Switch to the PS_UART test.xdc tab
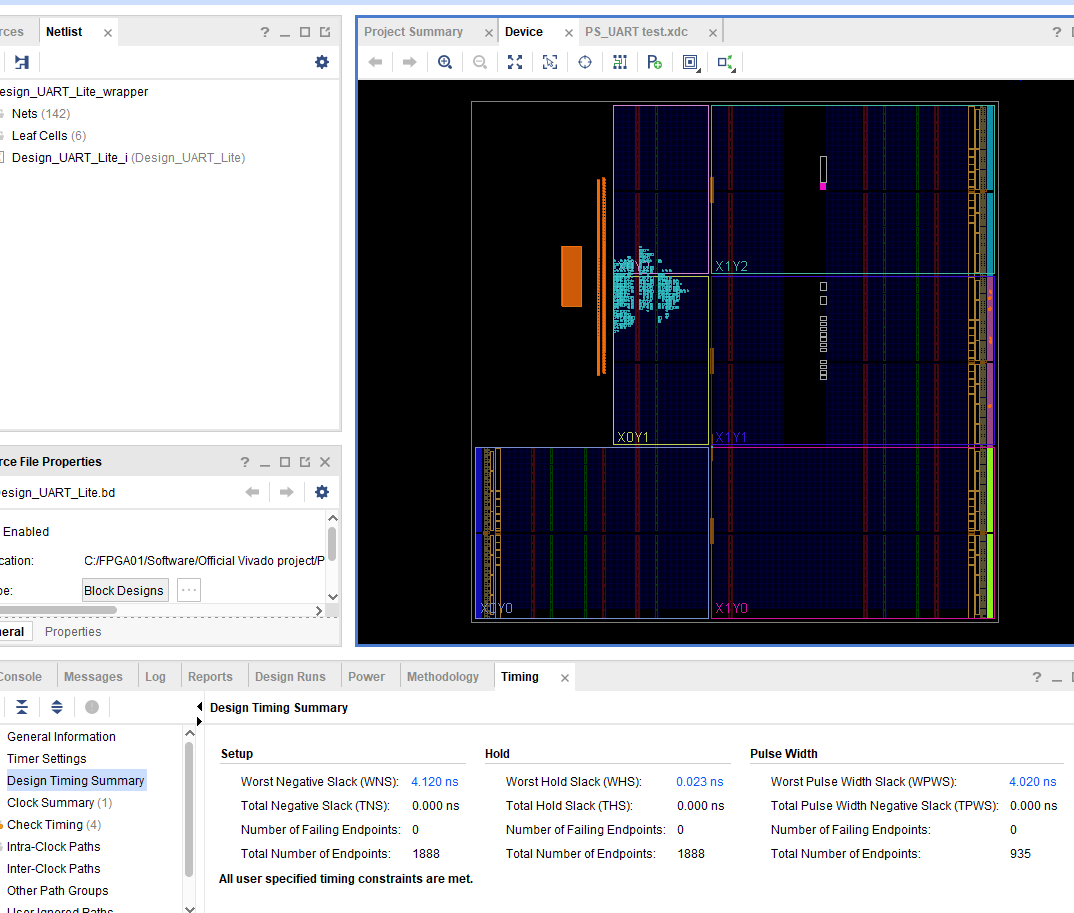 click(636, 32)
